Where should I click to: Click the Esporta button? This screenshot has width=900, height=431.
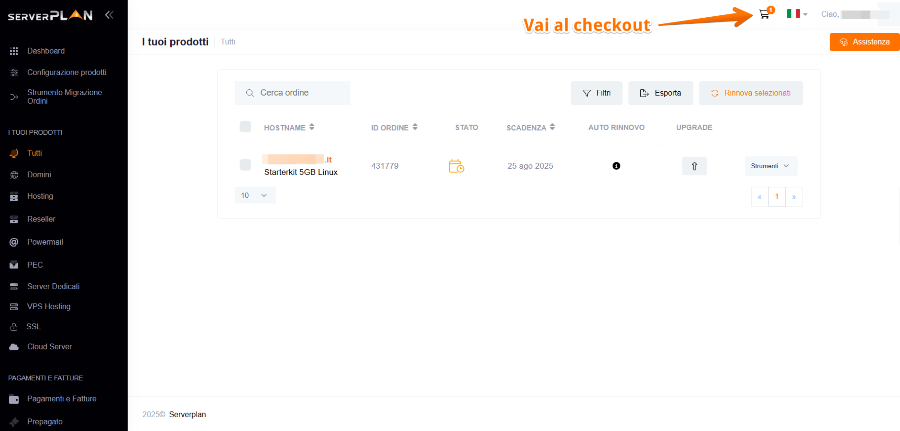pyautogui.click(x=660, y=93)
